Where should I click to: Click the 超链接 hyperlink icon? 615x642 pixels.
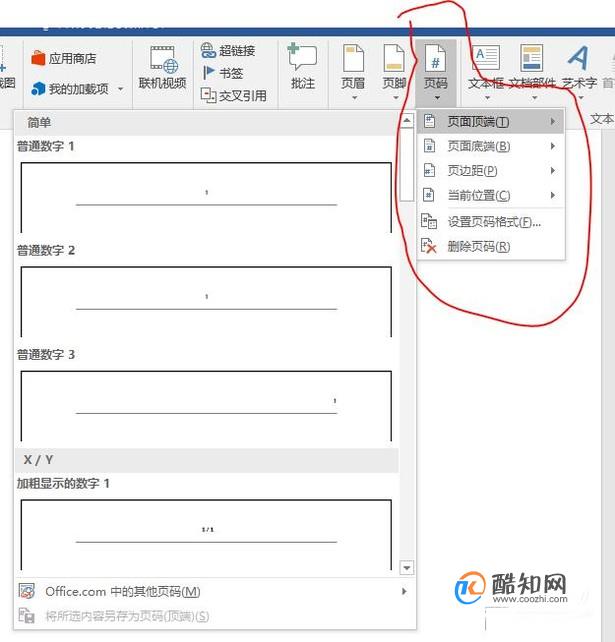[x=208, y=51]
